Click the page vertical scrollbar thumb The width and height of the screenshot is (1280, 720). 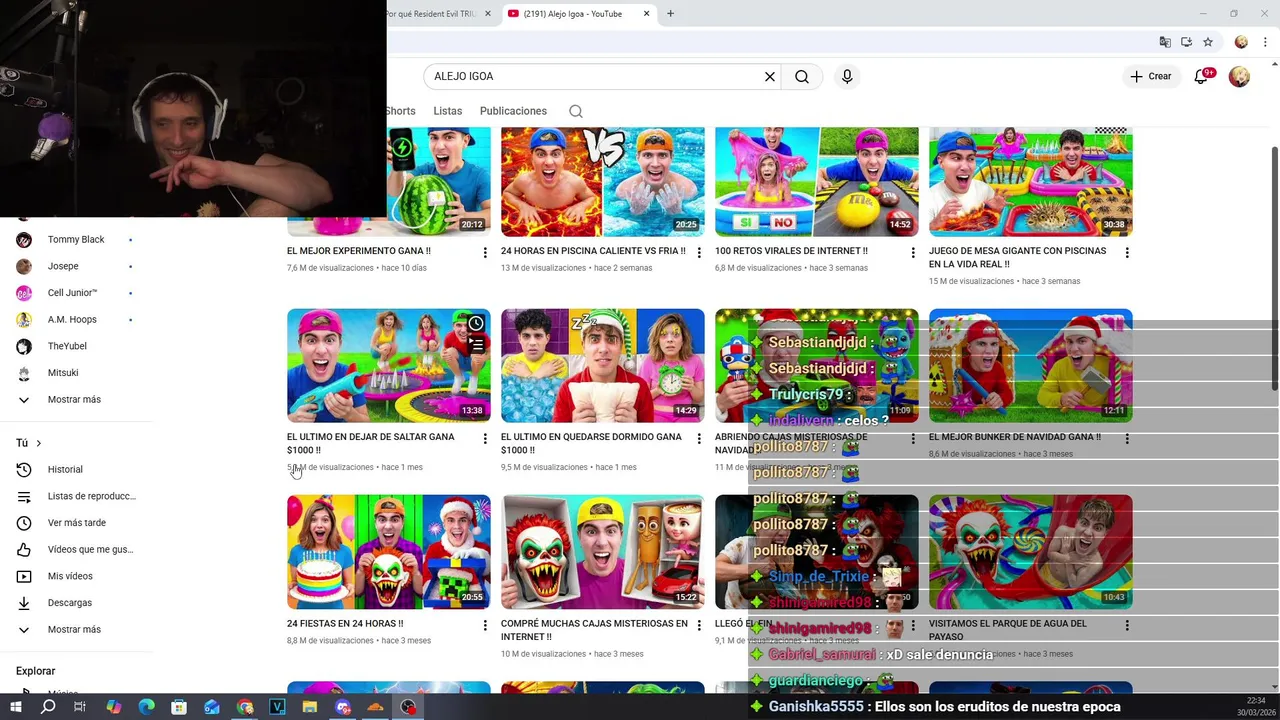(1274, 268)
